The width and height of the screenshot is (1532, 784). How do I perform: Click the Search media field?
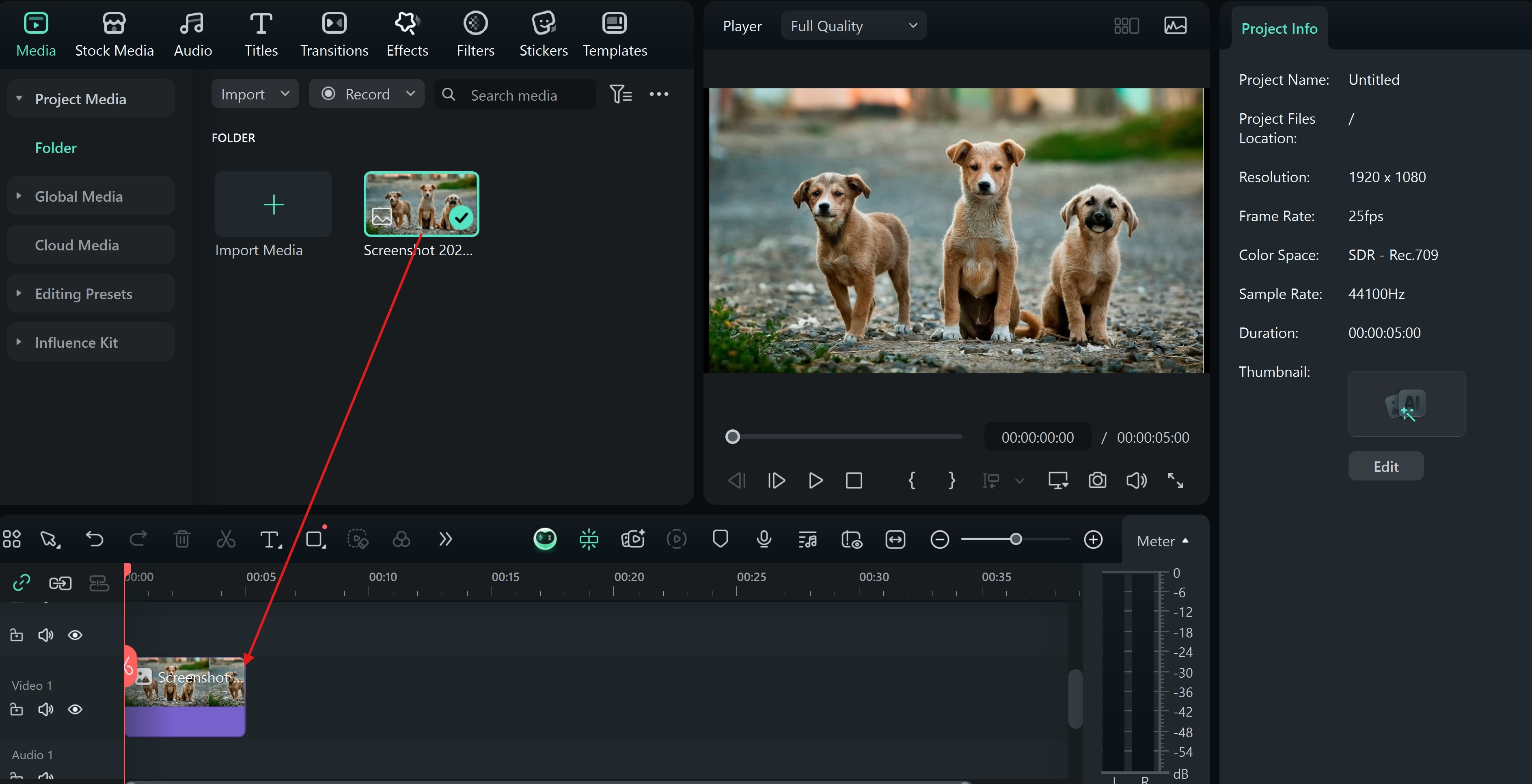click(x=516, y=95)
